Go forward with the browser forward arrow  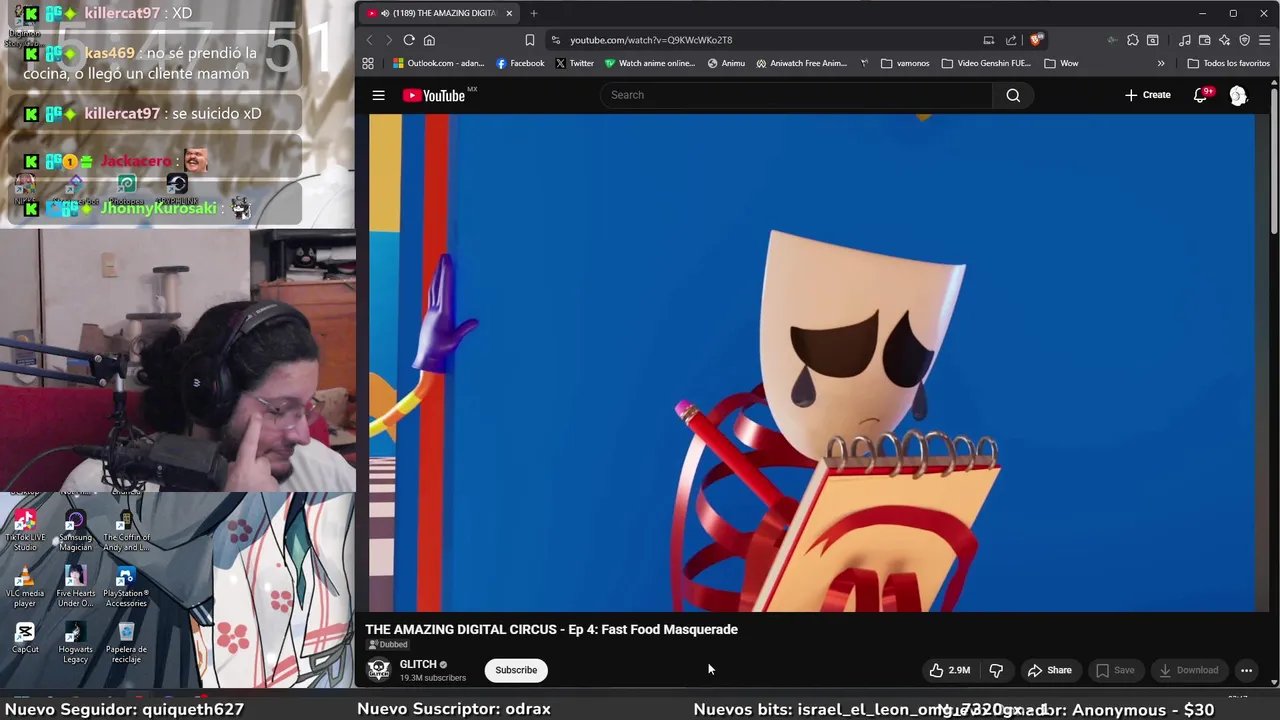(388, 40)
